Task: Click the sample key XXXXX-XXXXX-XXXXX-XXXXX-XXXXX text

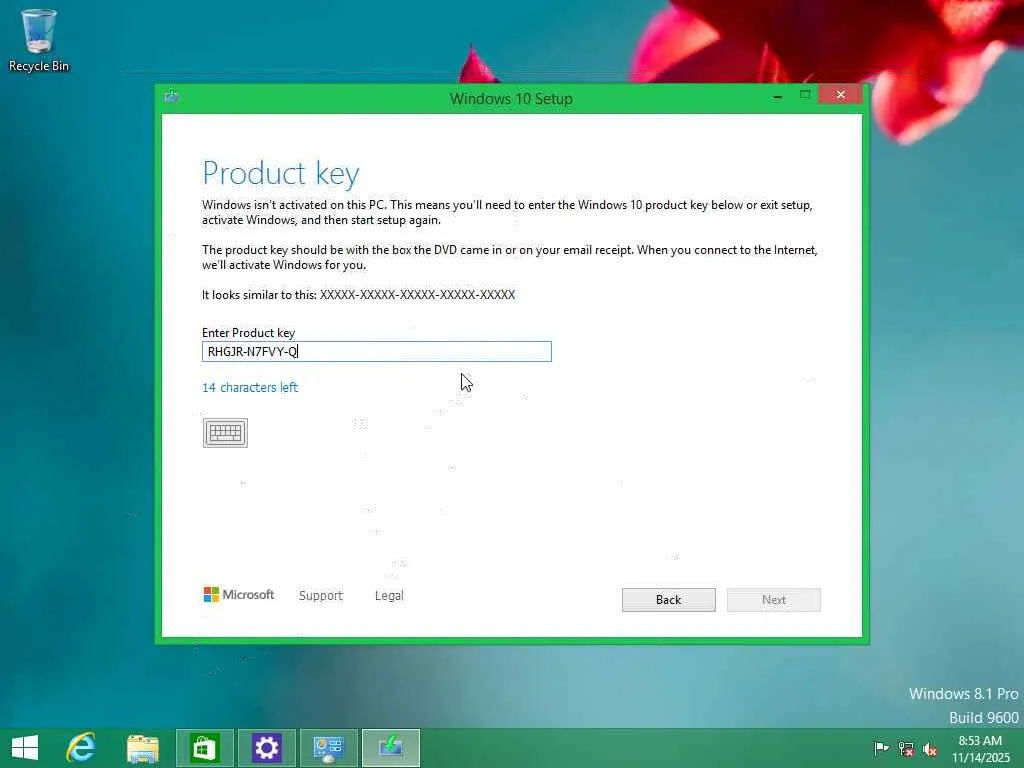Action: point(417,295)
